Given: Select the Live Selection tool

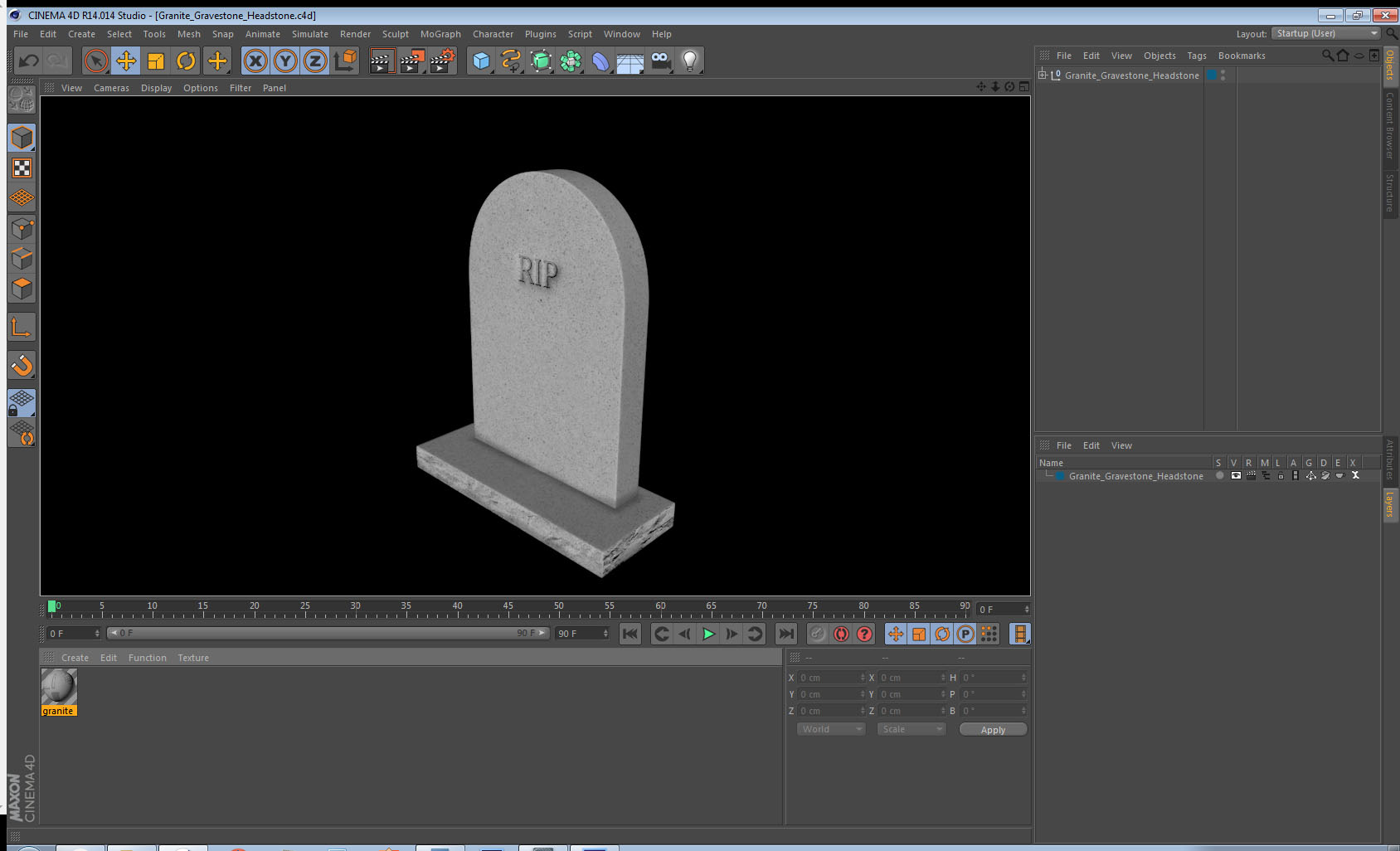Looking at the screenshot, I should (96, 61).
